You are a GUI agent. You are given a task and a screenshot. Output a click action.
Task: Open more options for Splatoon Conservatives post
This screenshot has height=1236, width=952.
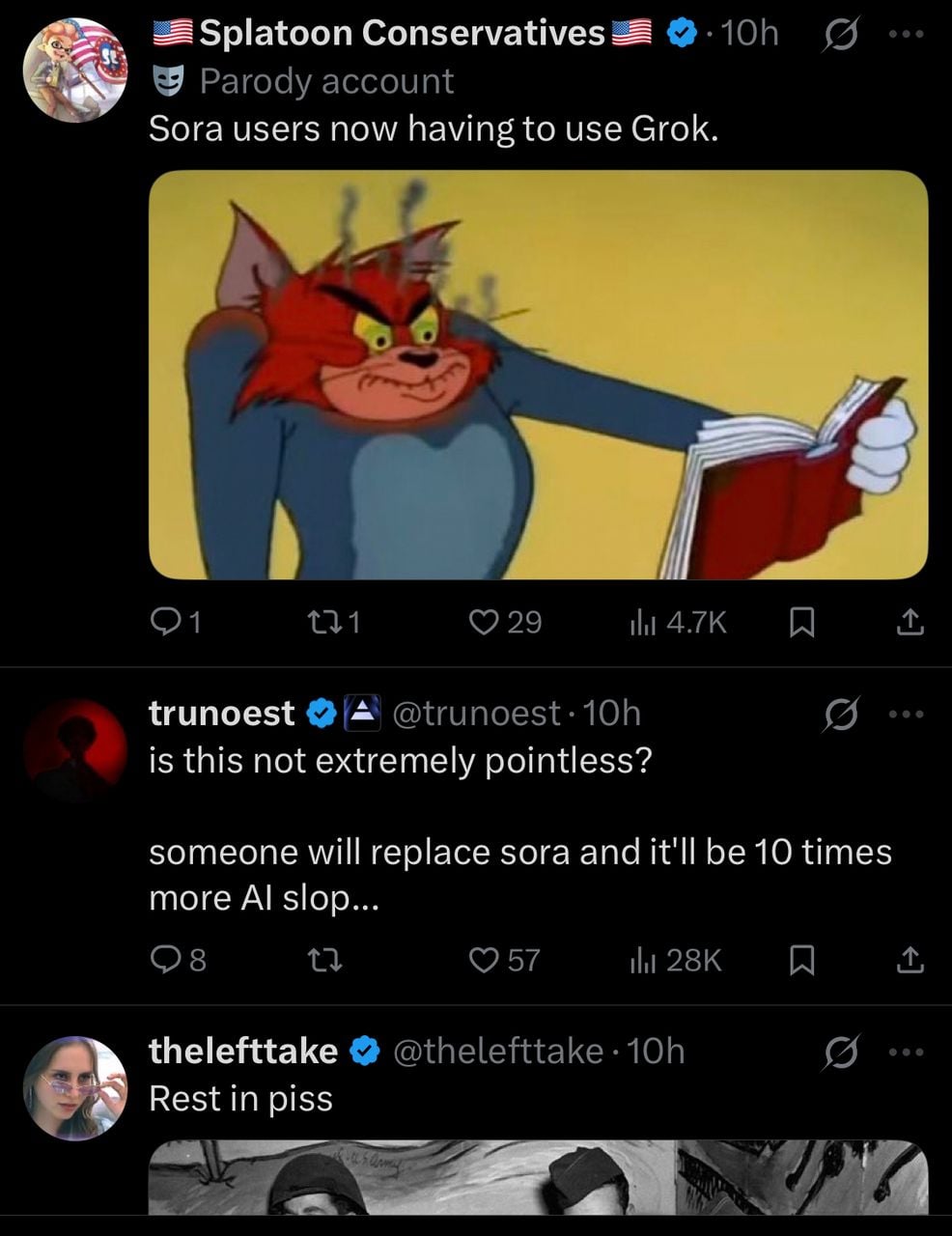(x=907, y=36)
